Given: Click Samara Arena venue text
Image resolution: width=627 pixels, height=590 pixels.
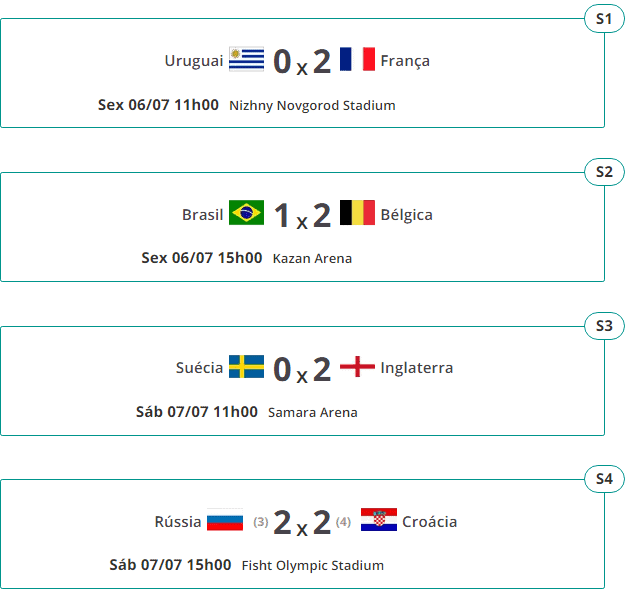Looking at the screenshot, I should click(x=312, y=412).
